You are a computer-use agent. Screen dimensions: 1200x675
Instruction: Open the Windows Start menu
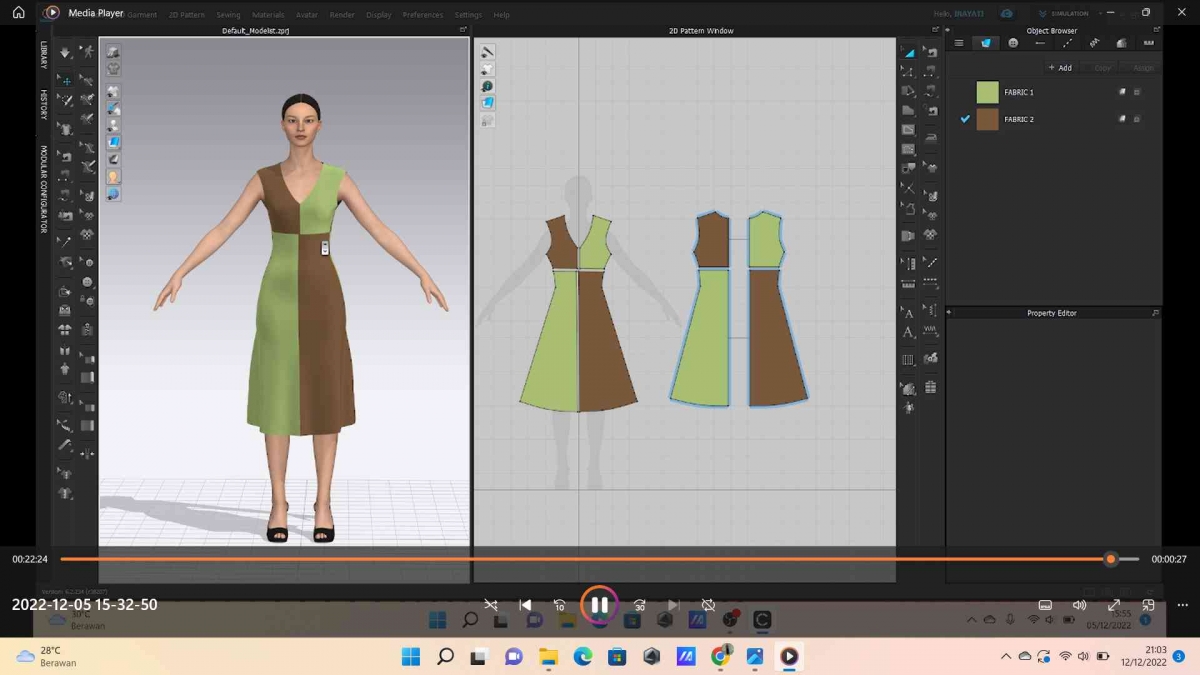pos(411,657)
